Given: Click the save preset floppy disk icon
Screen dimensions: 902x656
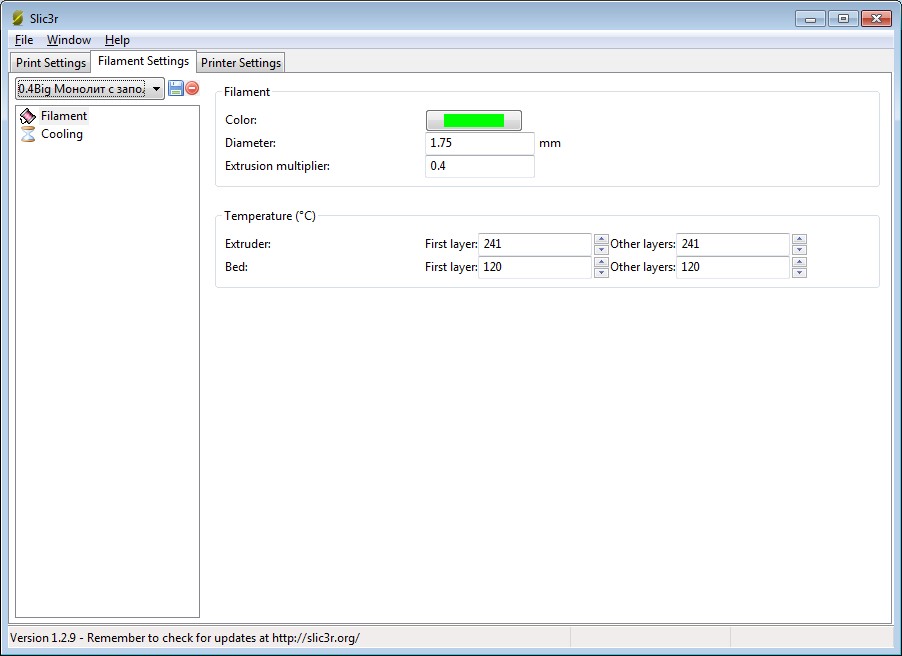Looking at the screenshot, I should click(x=176, y=88).
